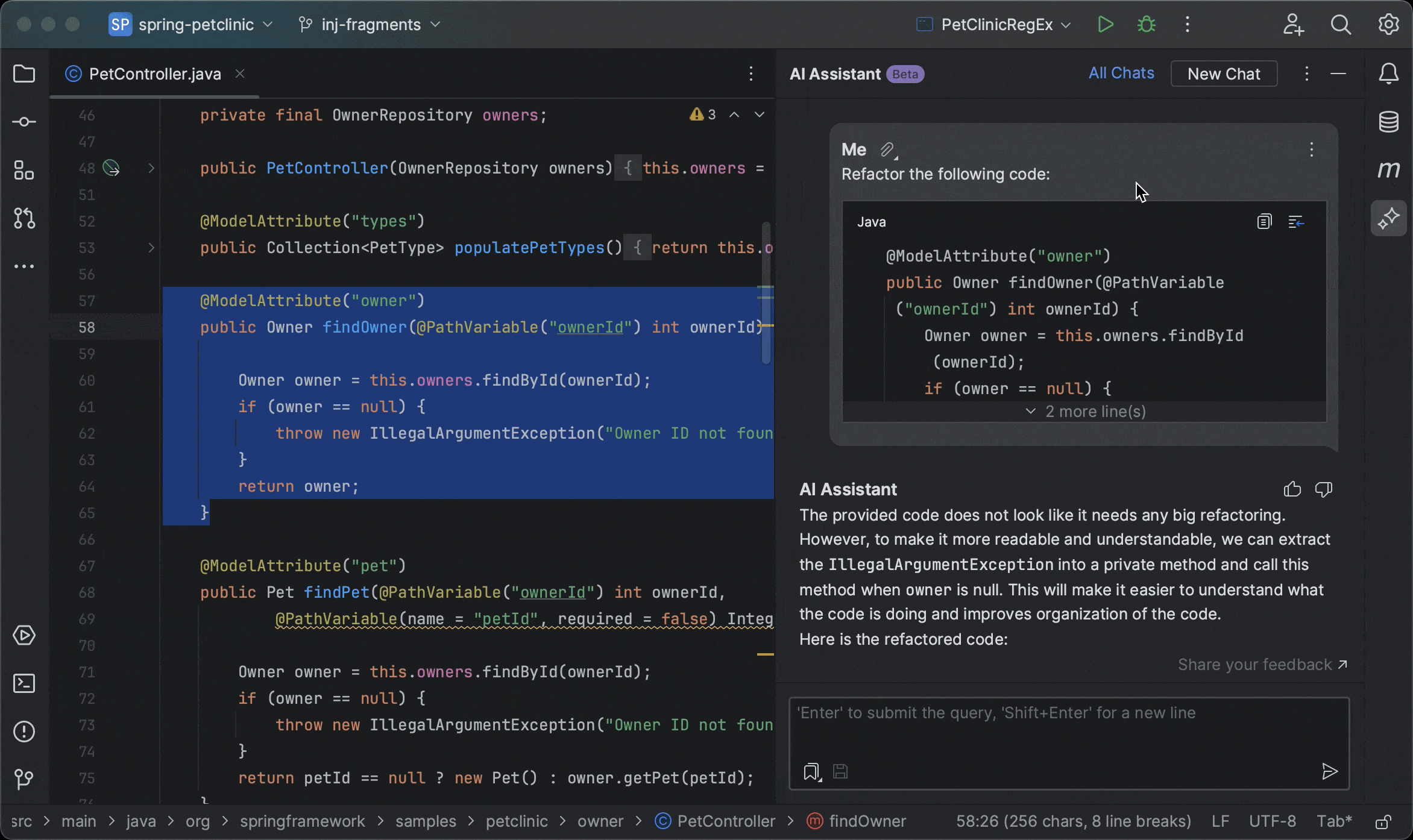Click the PetController breadcrumb item
The image size is (1413, 840).
point(725,821)
